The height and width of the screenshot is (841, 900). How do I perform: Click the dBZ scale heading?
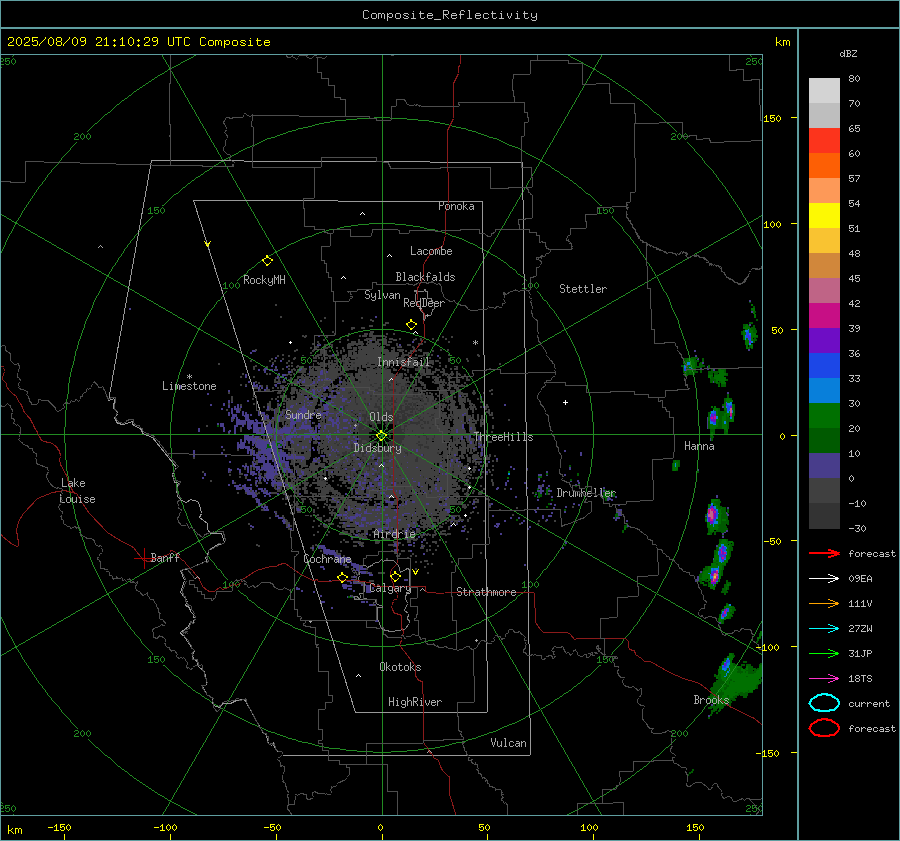(848, 53)
